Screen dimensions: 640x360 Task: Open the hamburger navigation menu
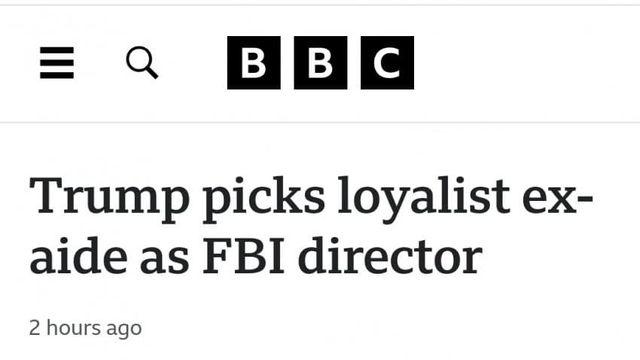tap(57, 62)
